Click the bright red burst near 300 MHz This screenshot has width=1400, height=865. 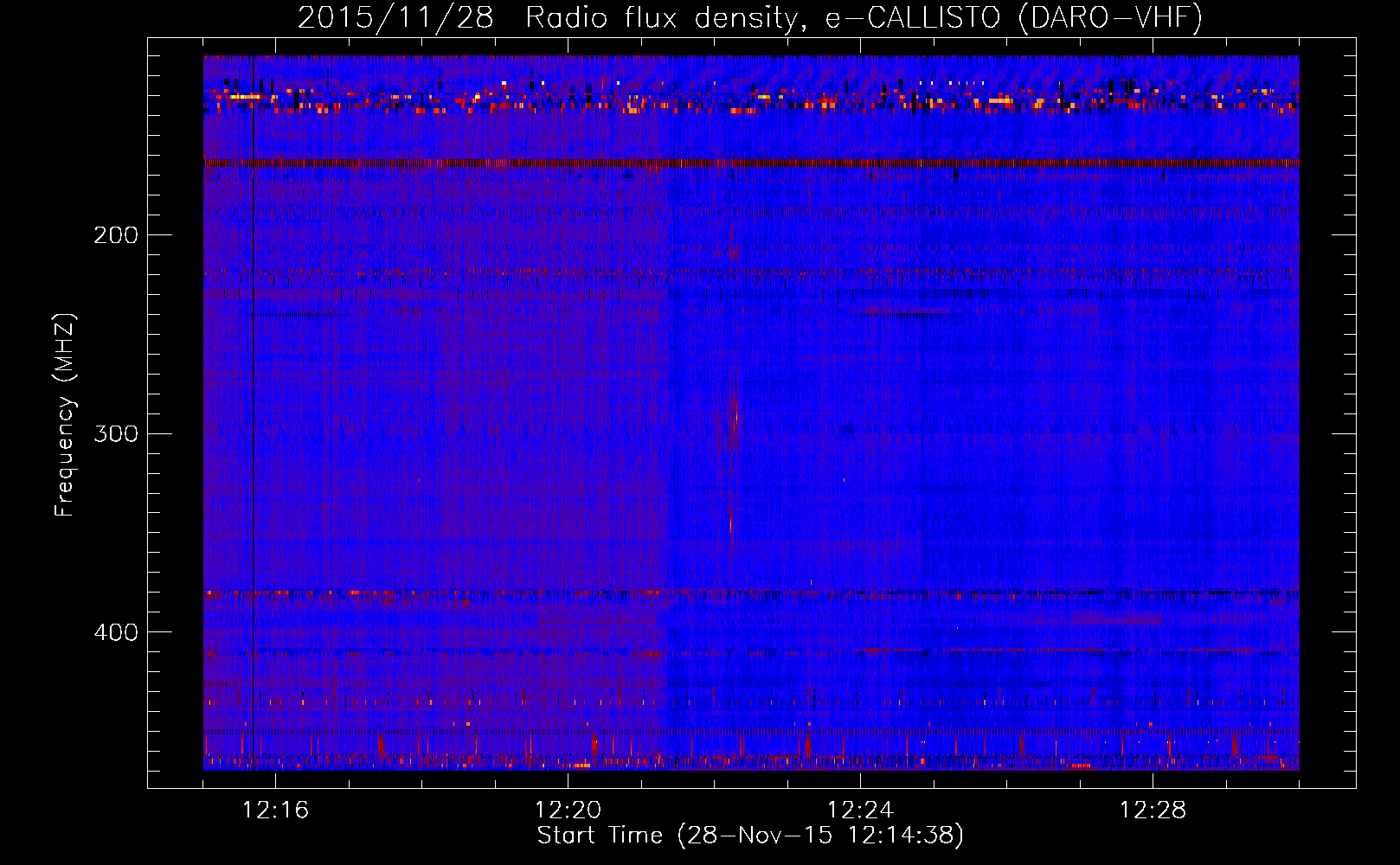tap(735, 424)
